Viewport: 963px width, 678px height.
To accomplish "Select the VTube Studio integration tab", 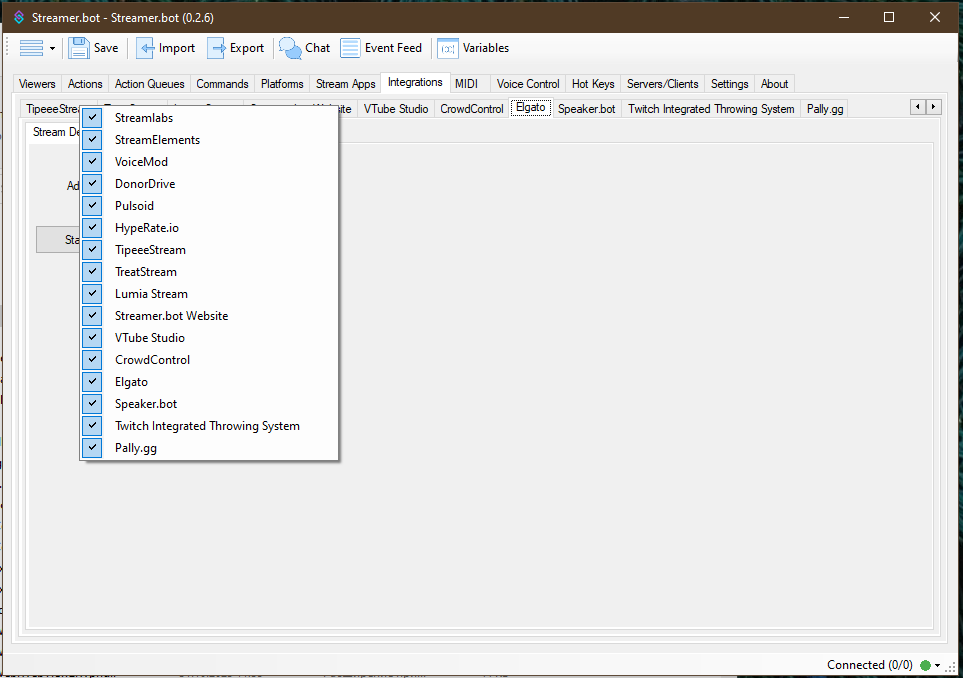I will click(x=396, y=109).
